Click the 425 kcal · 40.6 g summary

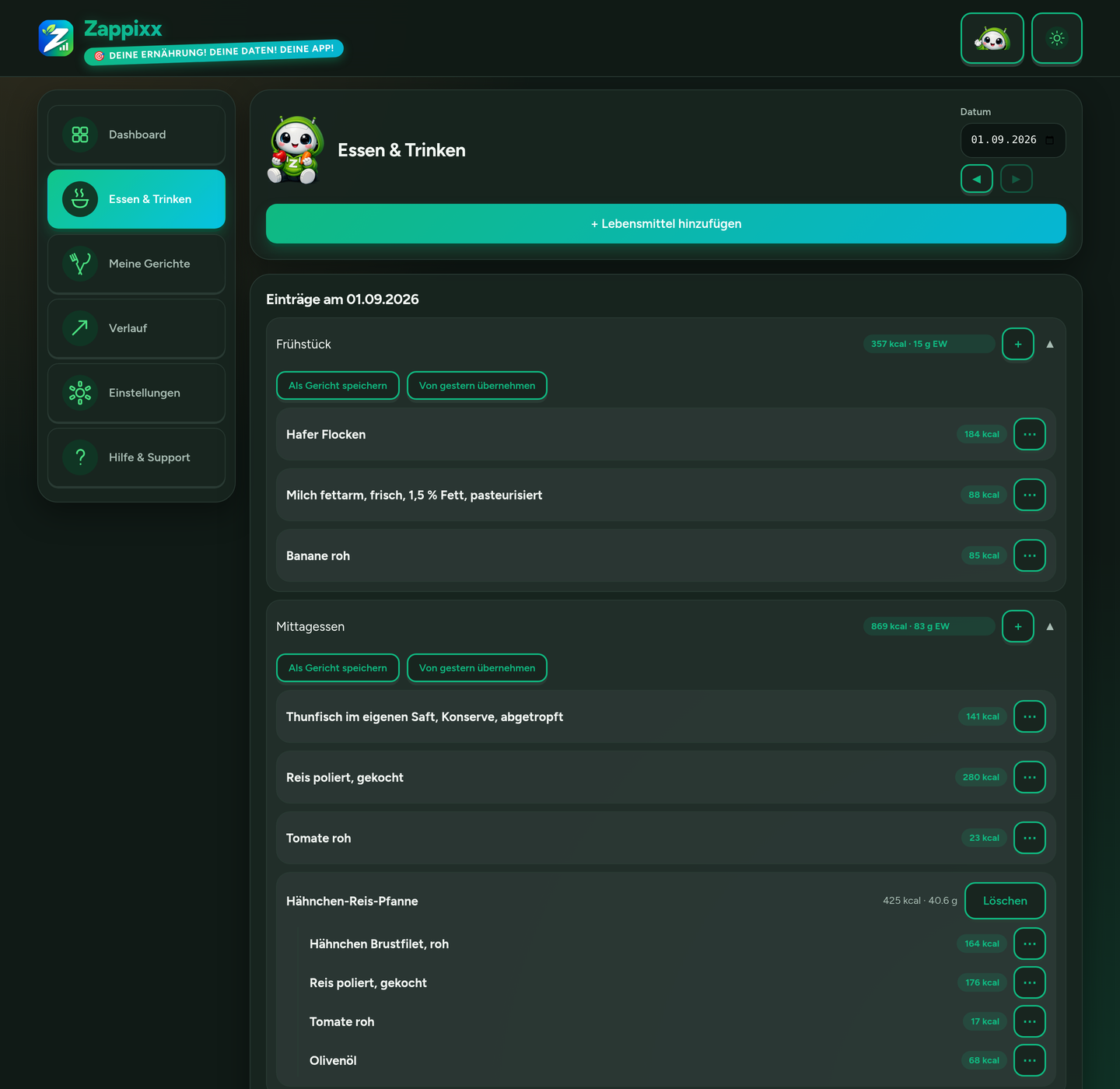coord(920,901)
